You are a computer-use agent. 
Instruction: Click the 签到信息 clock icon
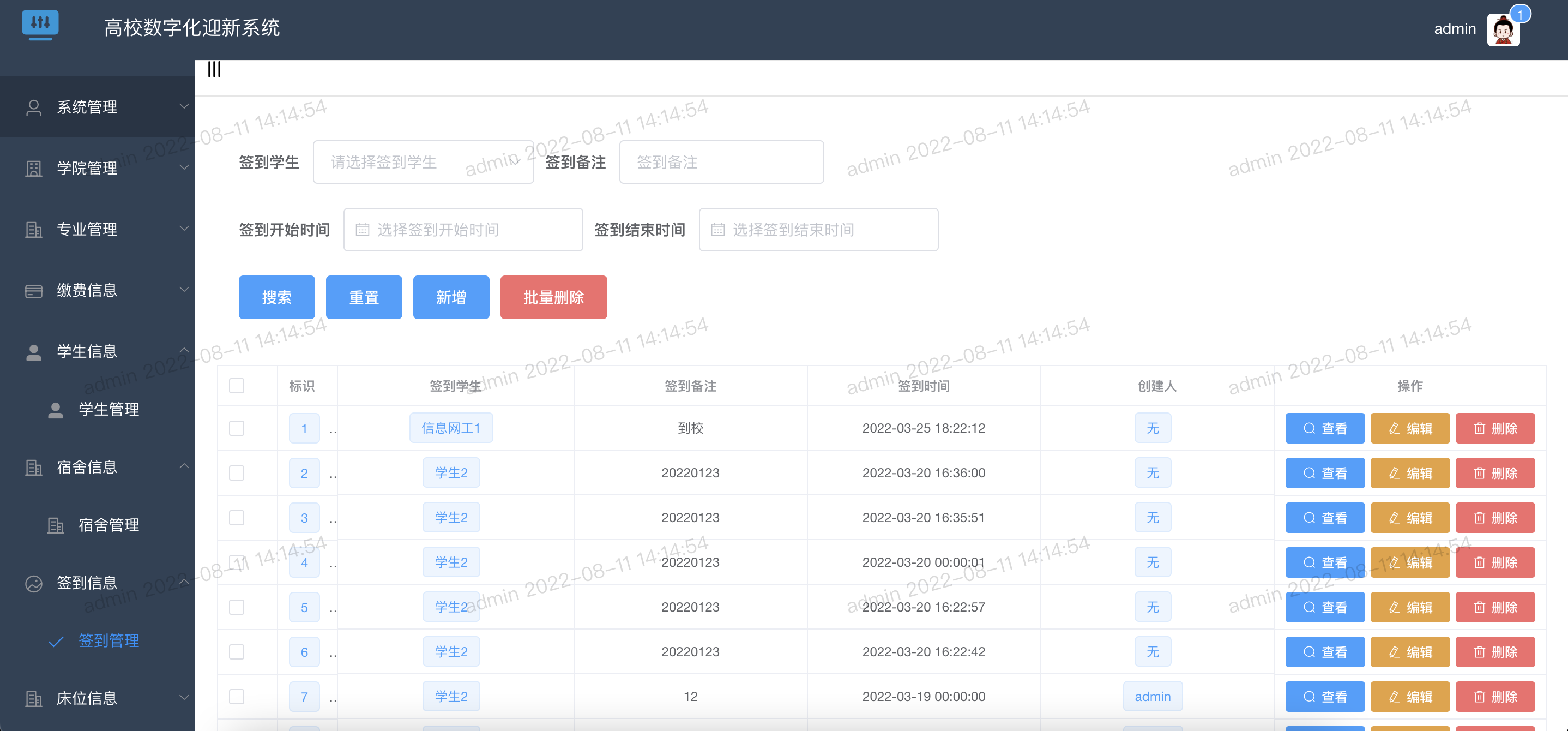[33, 583]
